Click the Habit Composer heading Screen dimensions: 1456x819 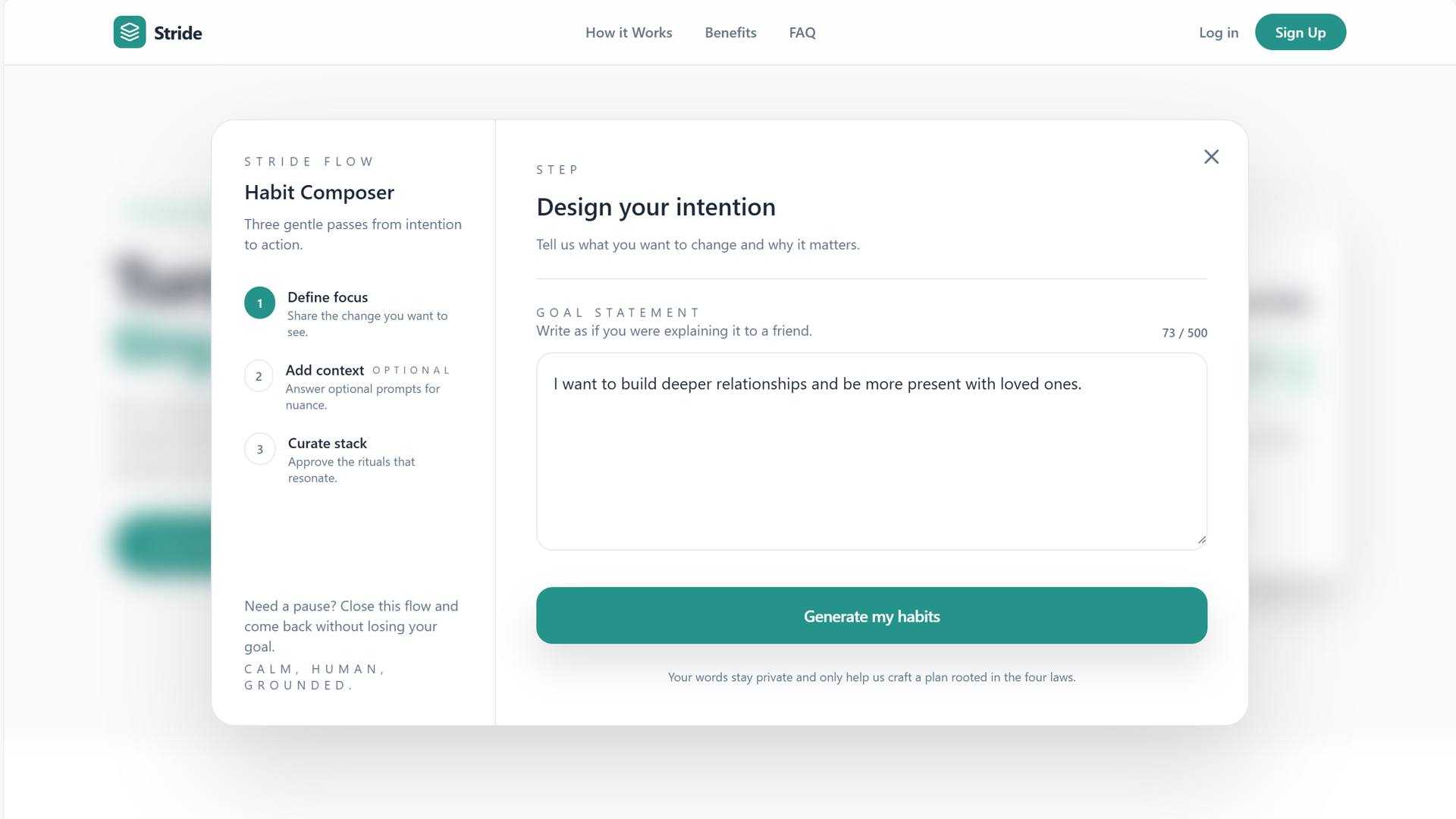(x=319, y=193)
